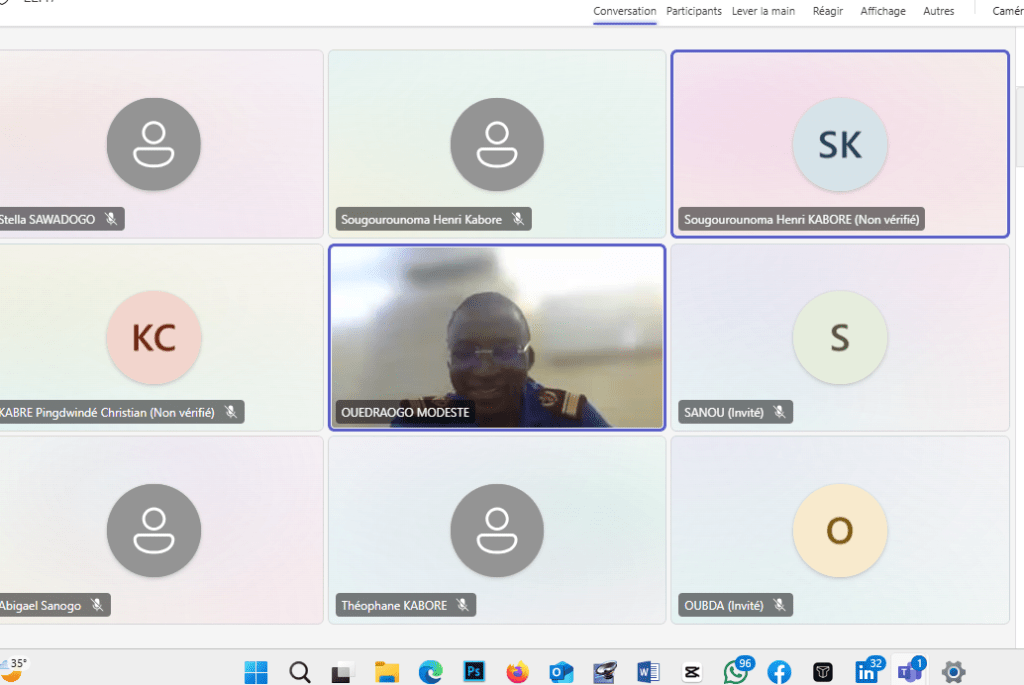The width and height of the screenshot is (1024, 685).
Task: Select OUEDRAOGO MODESTE video tile
Action: (x=497, y=337)
